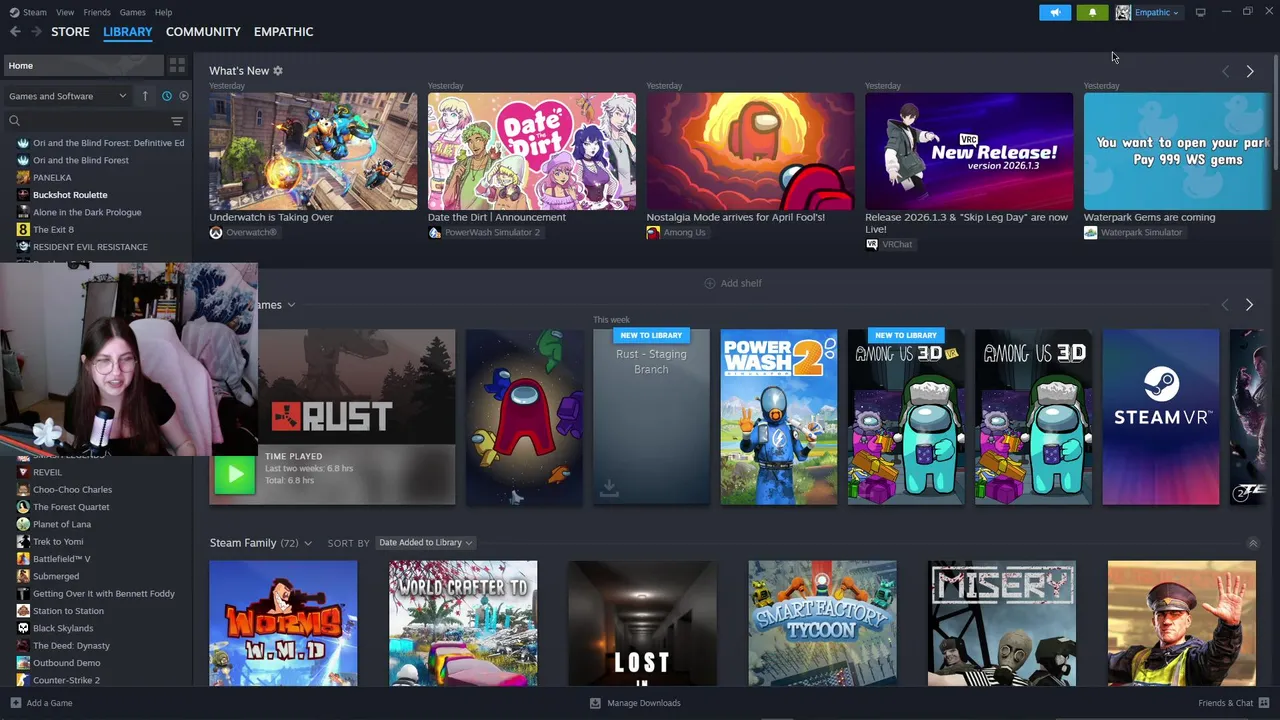Open the Games menu
The width and height of the screenshot is (1280, 720).
point(132,12)
